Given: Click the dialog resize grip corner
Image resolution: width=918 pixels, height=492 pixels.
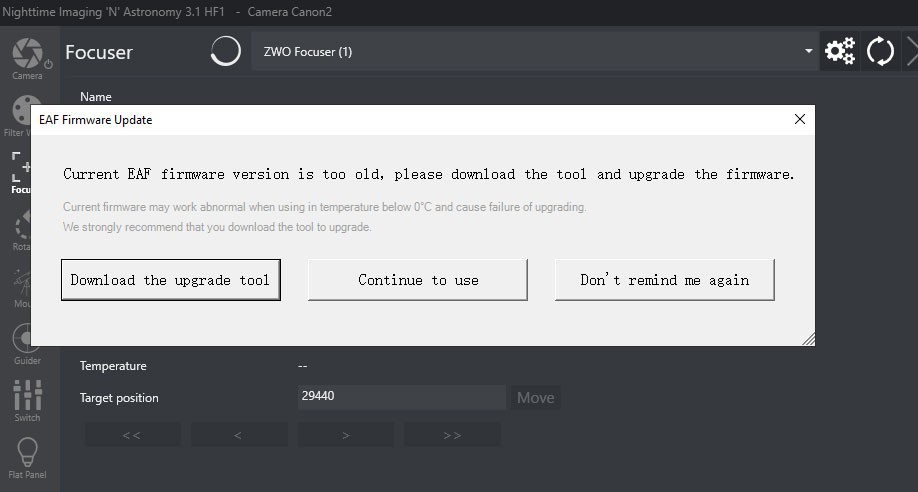Looking at the screenshot, I should click(x=808, y=340).
